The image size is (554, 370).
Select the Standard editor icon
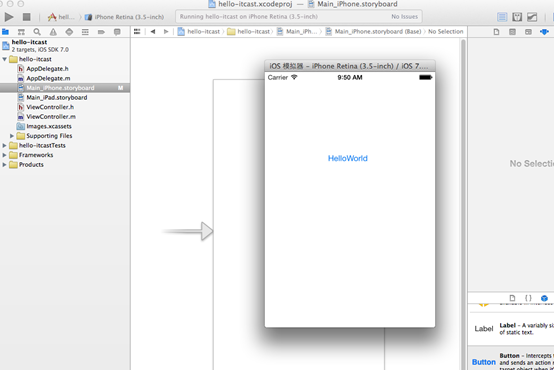(x=502, y=17)
